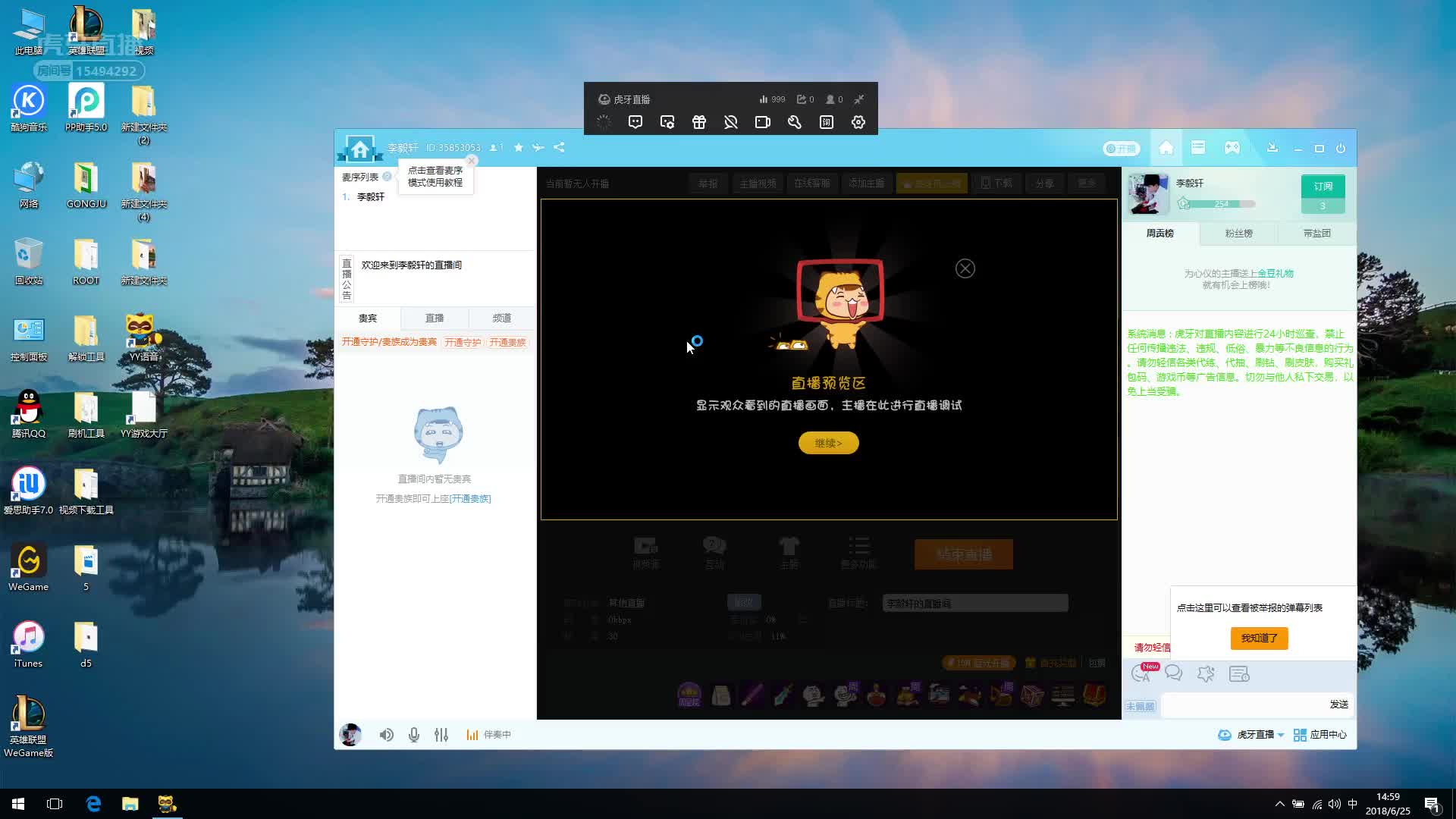1456x819 pixels.
Task: Mute the speaker volume icon
Action: coord(386,734)
